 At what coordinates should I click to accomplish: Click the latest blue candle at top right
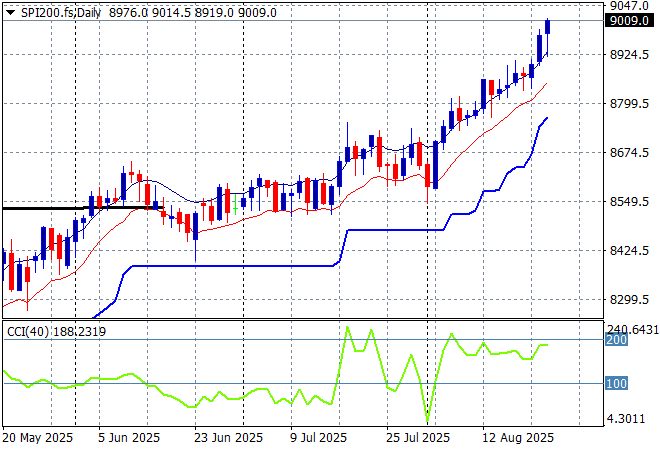tap(547, 27)
